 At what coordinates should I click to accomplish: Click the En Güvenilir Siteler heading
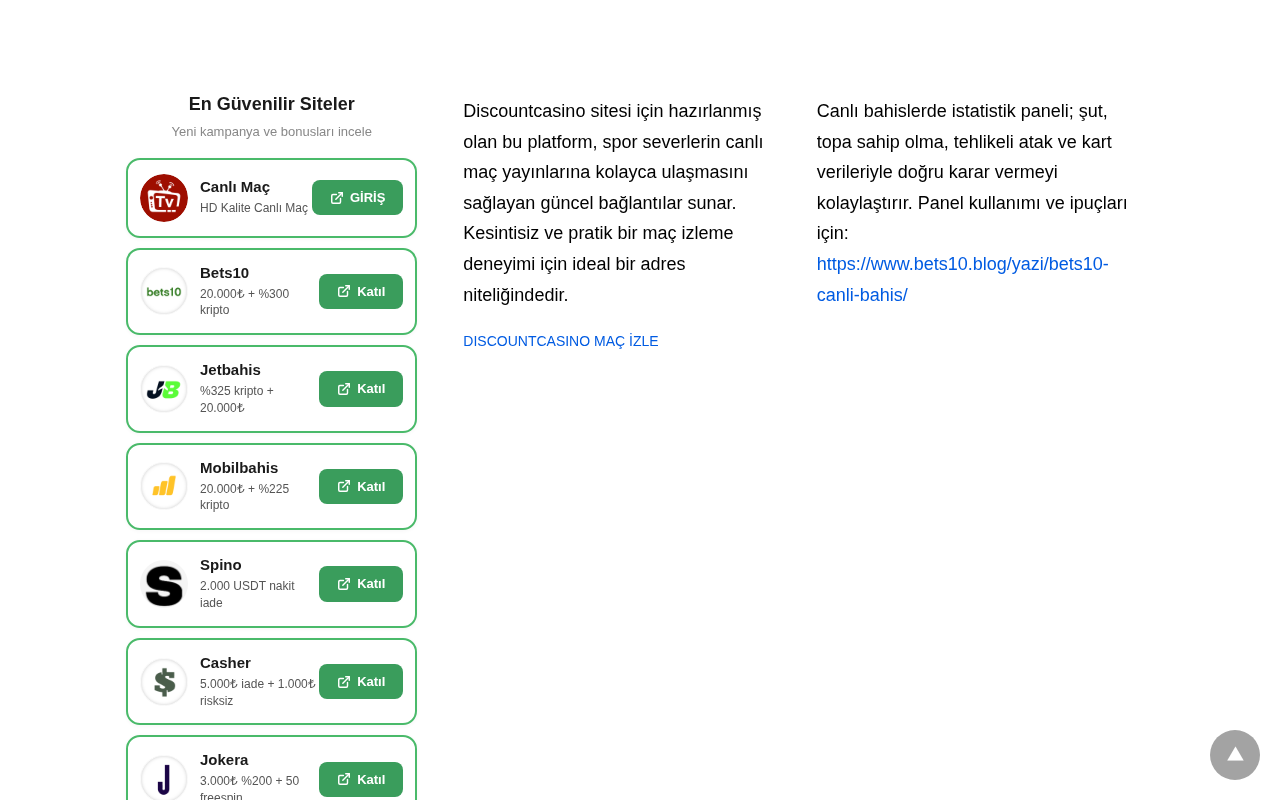click(272, 104)
